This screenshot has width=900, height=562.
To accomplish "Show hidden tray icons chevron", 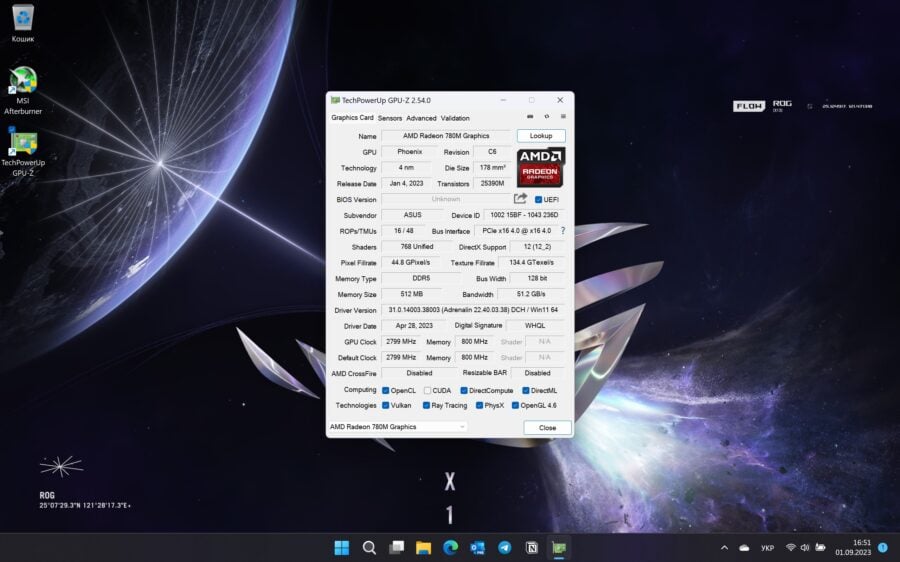I will (724, 548).
